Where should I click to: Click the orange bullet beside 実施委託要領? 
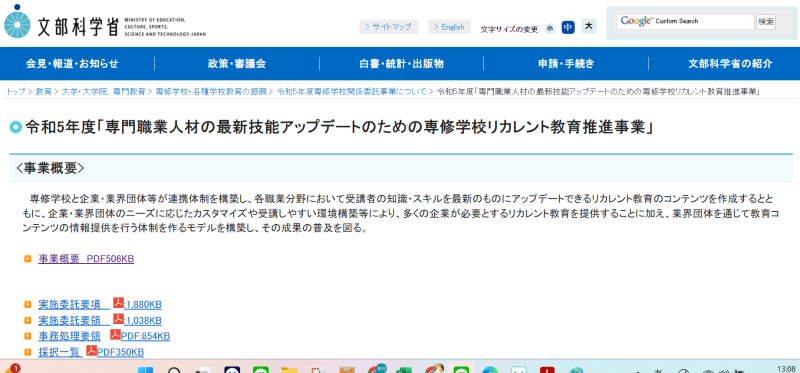point(28,321)
